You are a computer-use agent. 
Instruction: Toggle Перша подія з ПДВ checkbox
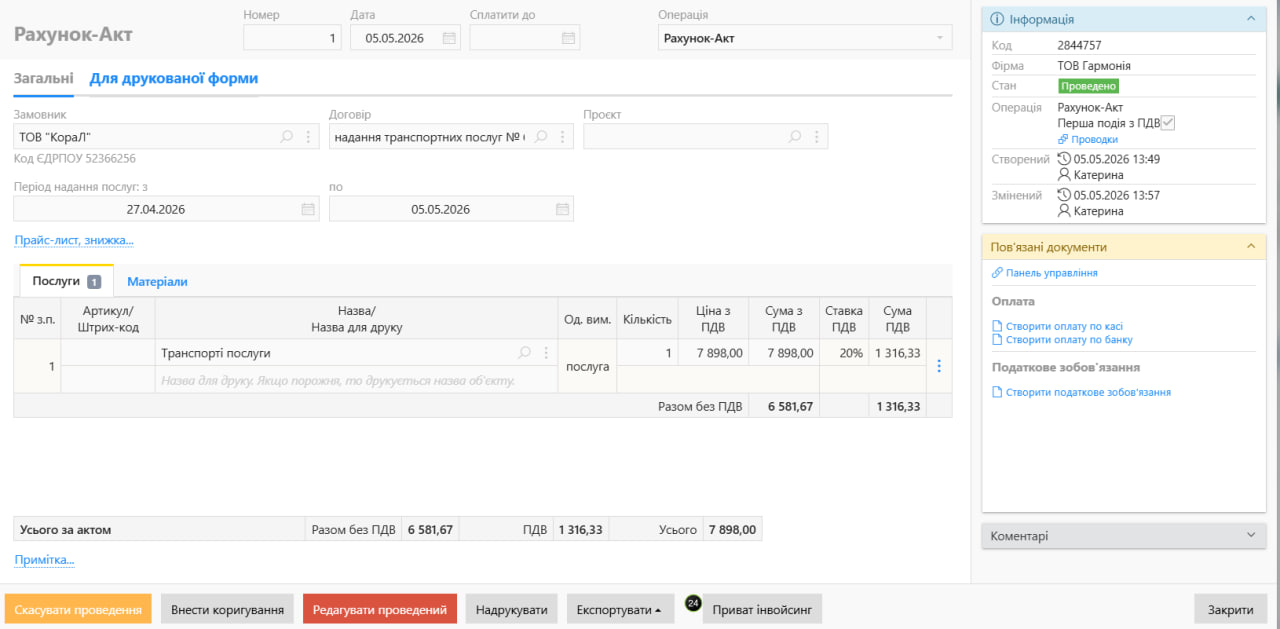[x=1168, y=123]
